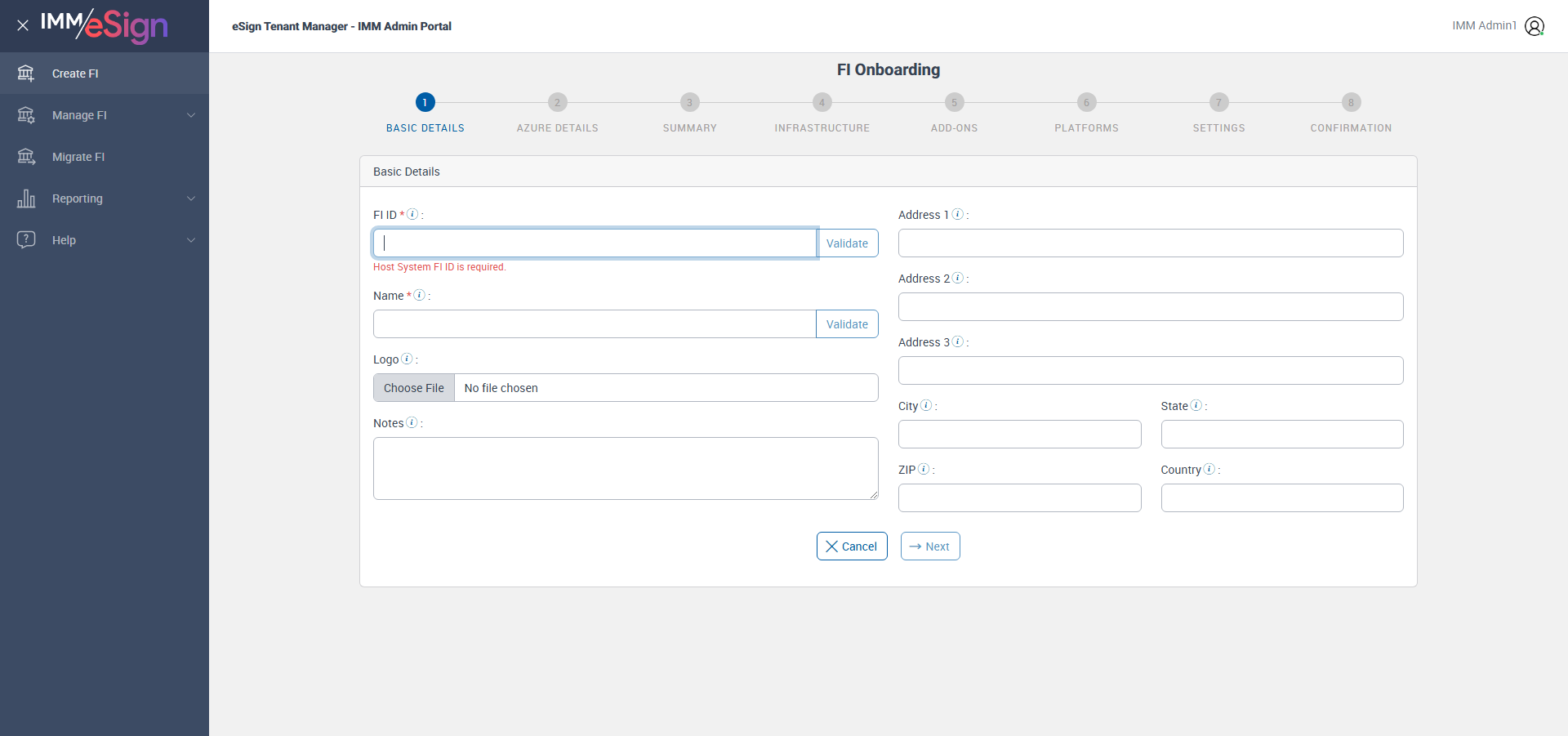Click the Notes info icon
1568x736 pixels.
[412, 422]
